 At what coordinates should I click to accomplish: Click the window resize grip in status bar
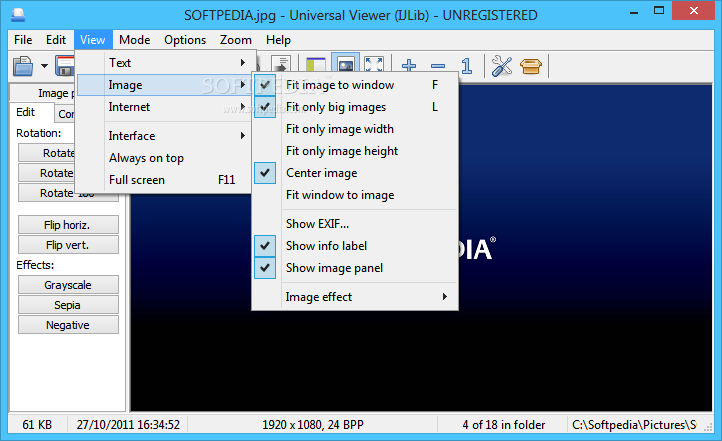[x=708, y=428]
